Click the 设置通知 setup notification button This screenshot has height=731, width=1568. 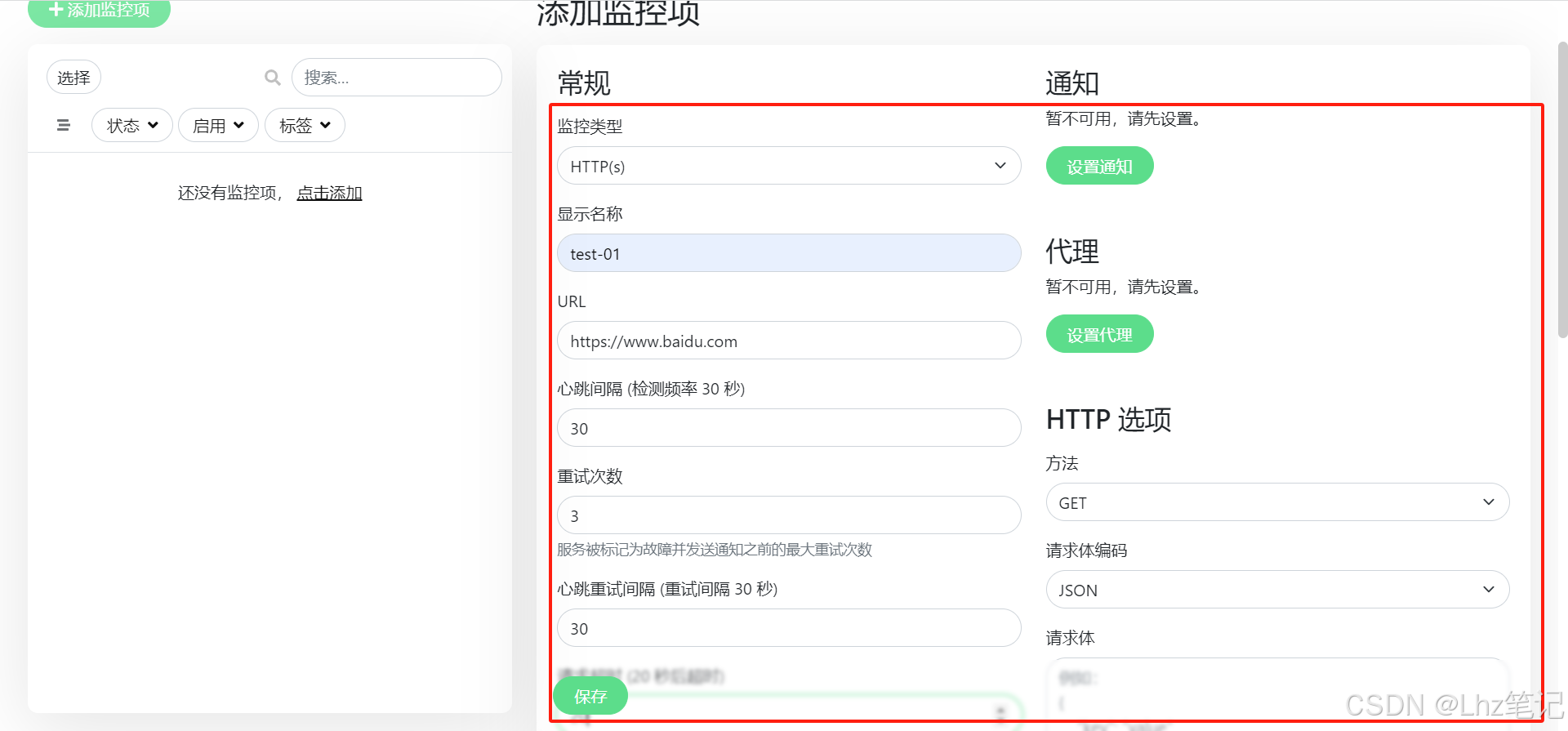(x=1099, y=166)
